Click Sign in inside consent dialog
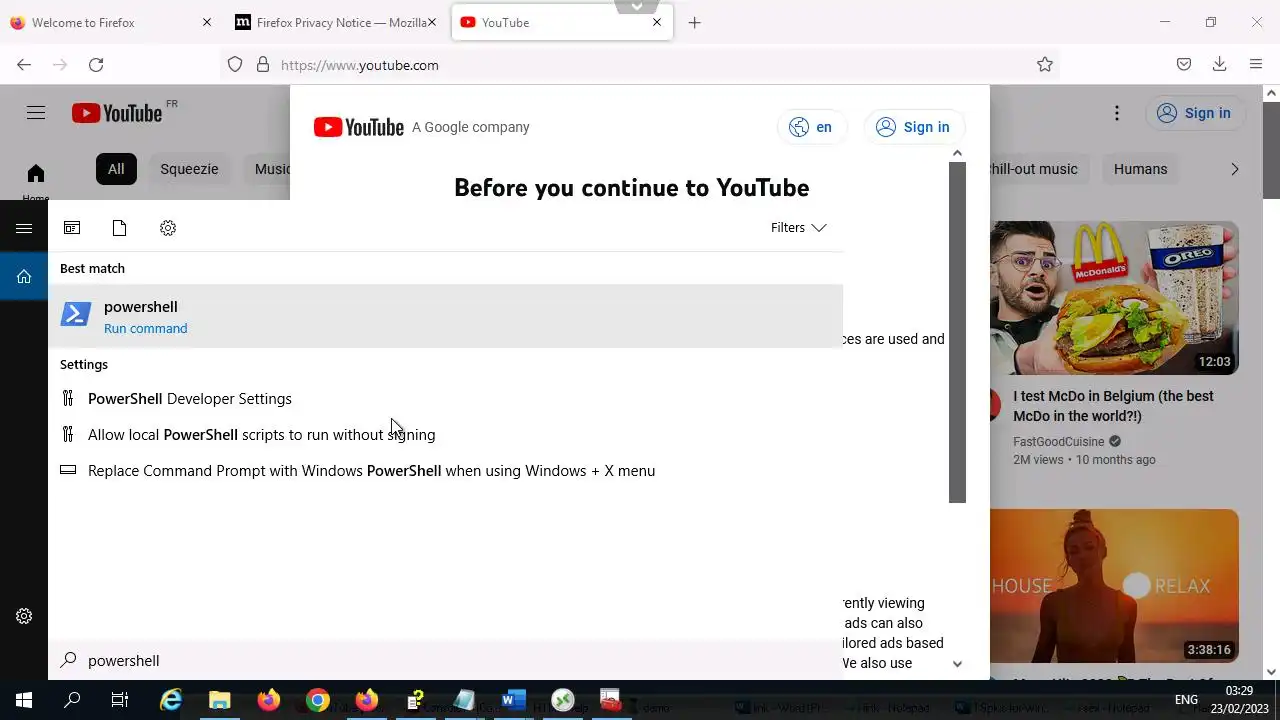This screenshot has width=1280, height=720. 913,127
